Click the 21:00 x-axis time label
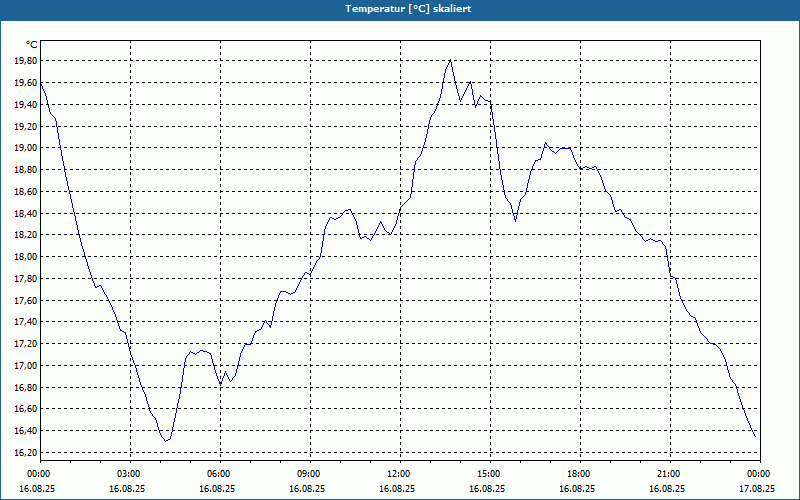The width and height of the screenshot is (800, 500). [x=670, y=474]
